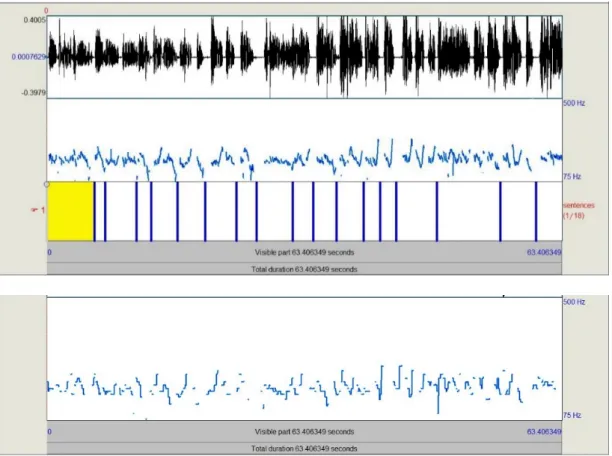Click the end time 63.406349 in upper bar
The image size is (612, 456).
pos(544,252)
